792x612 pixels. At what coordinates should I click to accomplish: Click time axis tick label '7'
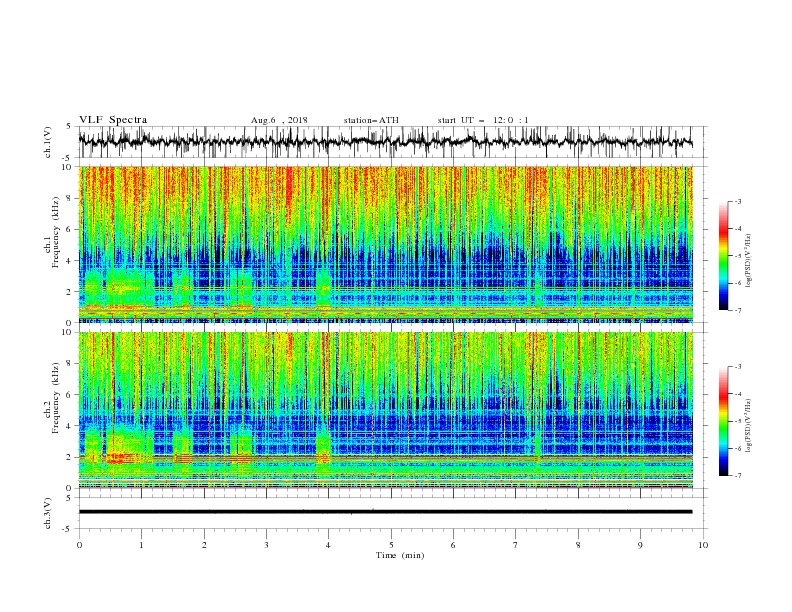coord(516,545)
